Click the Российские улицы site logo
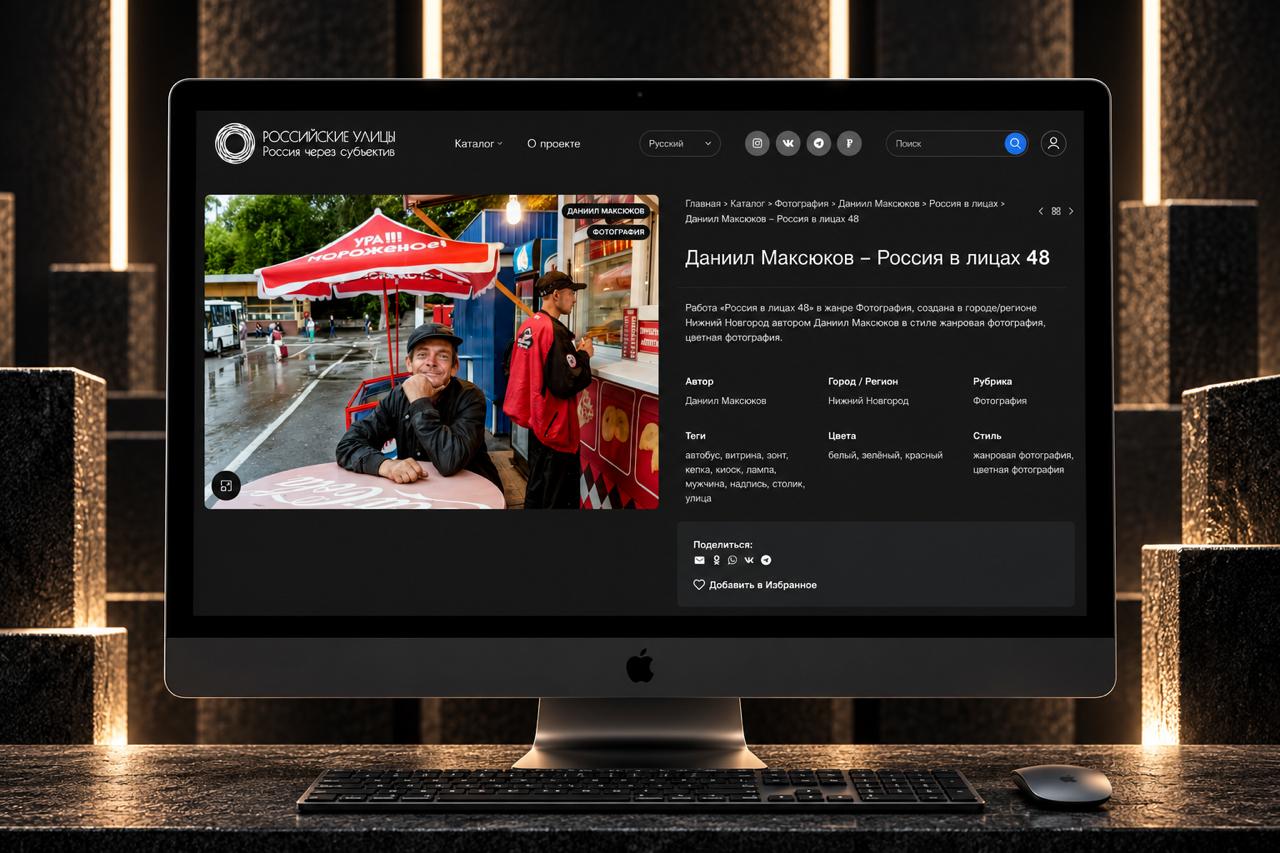Screen dimensions: 1280x853 tap(305, 143)
